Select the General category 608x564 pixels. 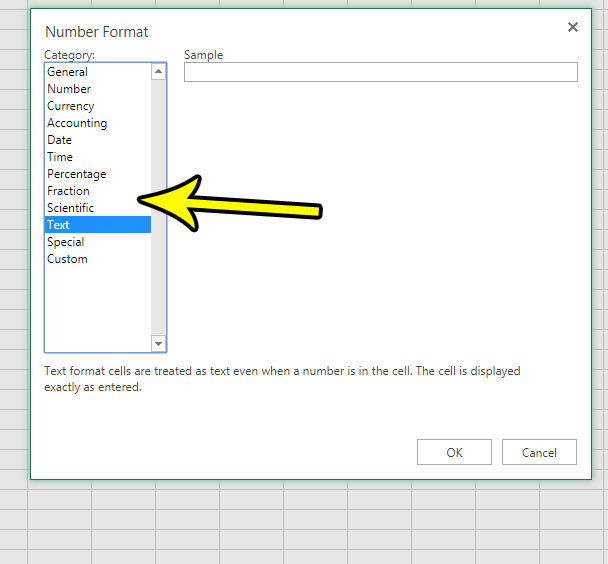[98, 72]
